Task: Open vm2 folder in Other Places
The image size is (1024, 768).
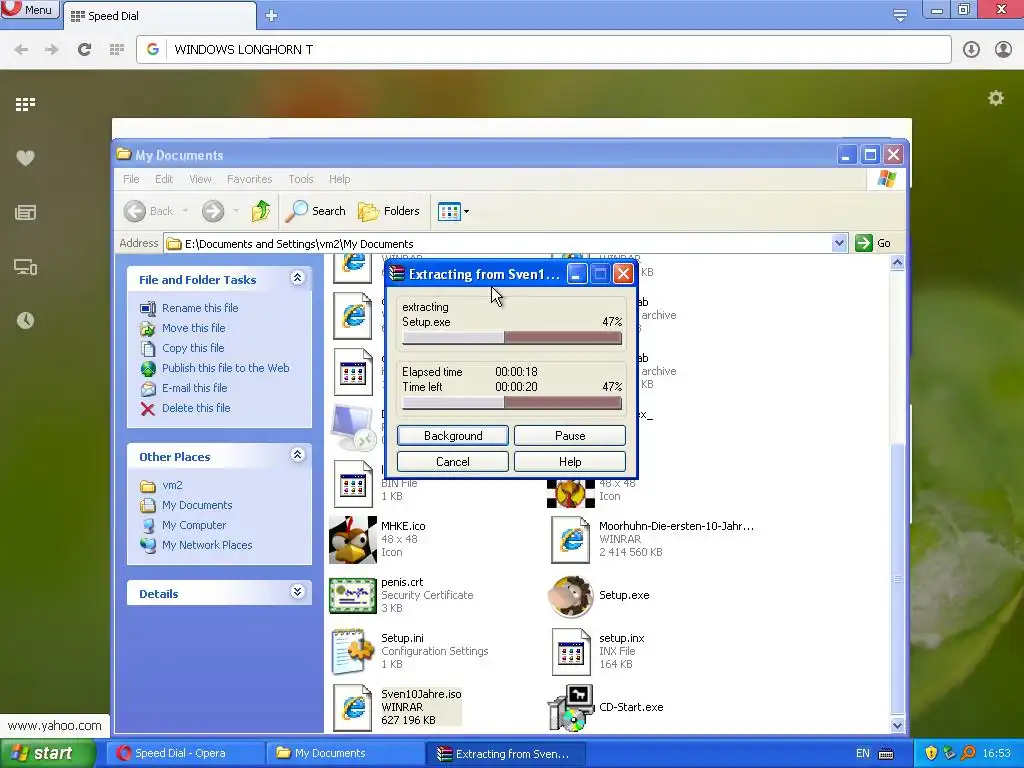Action: coord(172,485)
